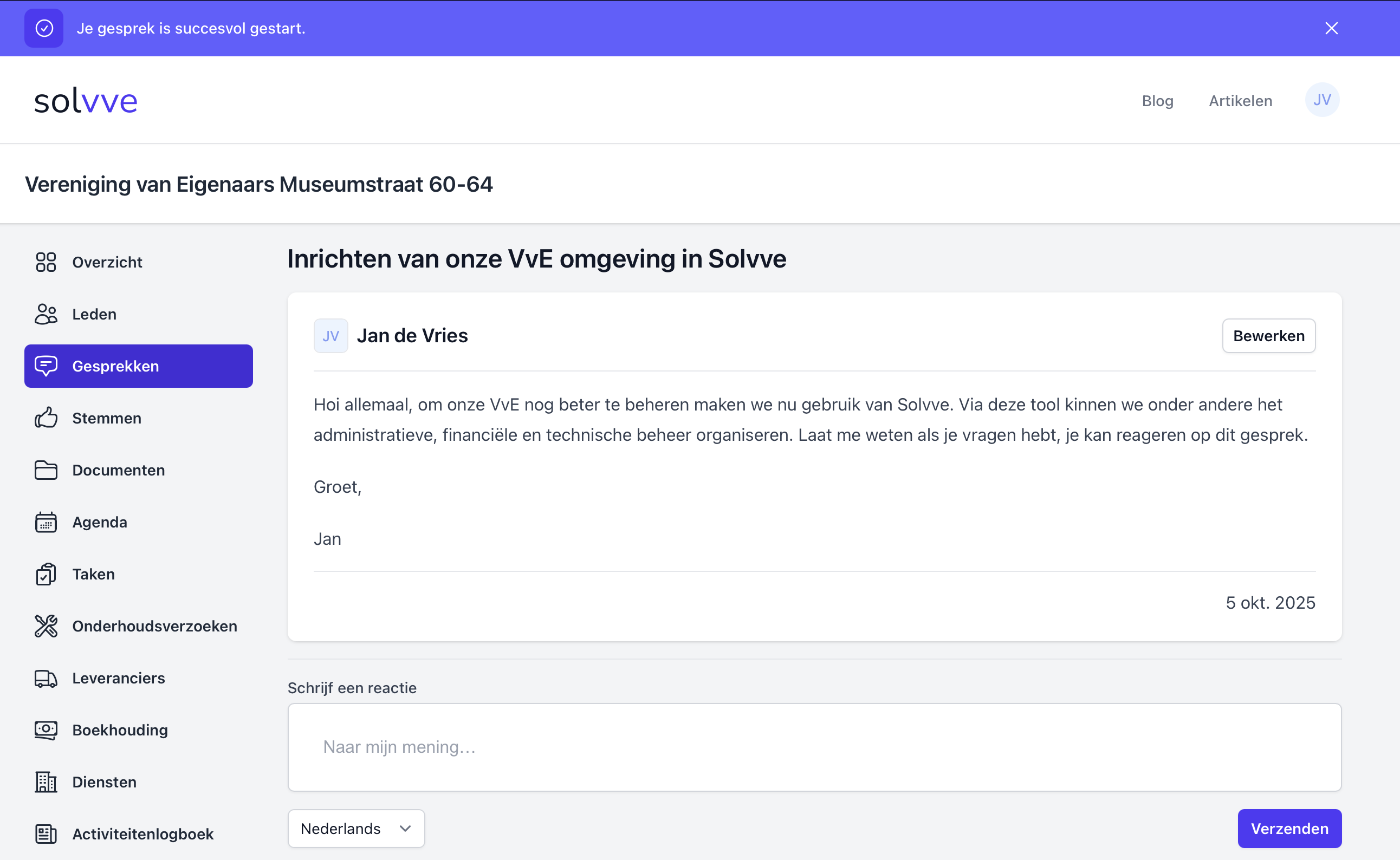Click the Onderhoudsverzoeken tools icon
This screenshot has height=860, width=1400.
[46, 626]
